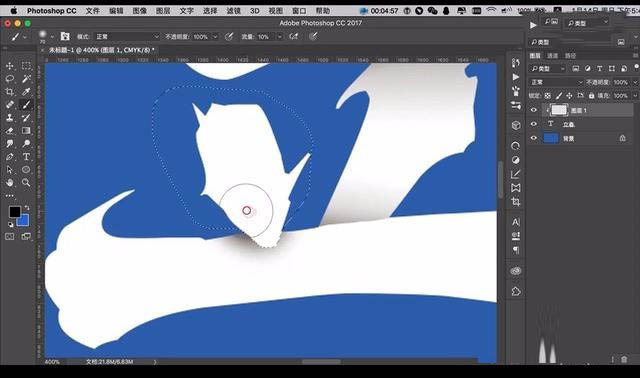Hide the 背景 layer via its eye icon
640x378 pixels.
point(533,138)
